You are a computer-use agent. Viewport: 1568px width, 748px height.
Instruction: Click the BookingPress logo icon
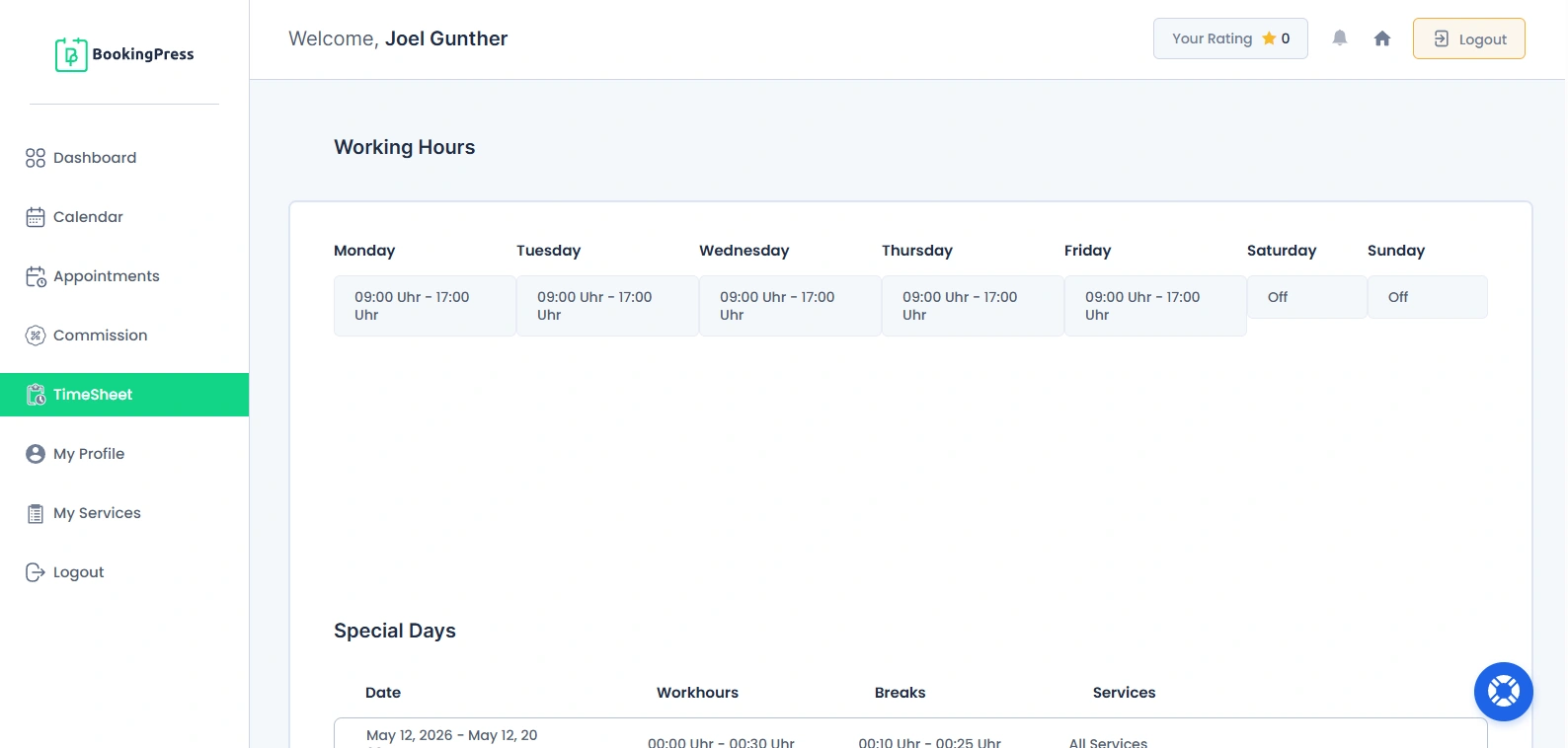point(71,54)
